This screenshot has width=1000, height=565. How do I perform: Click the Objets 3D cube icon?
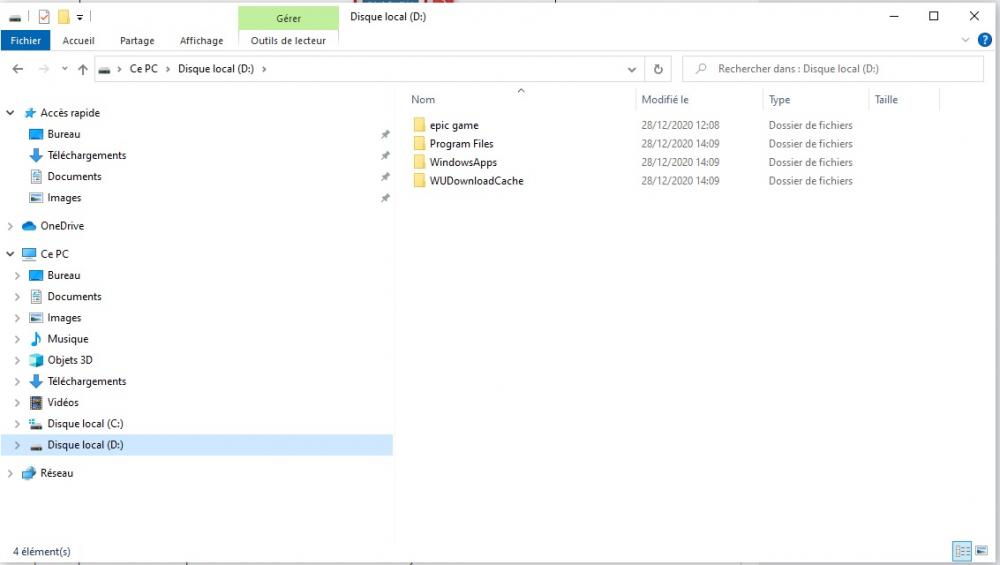coord(36,360)
